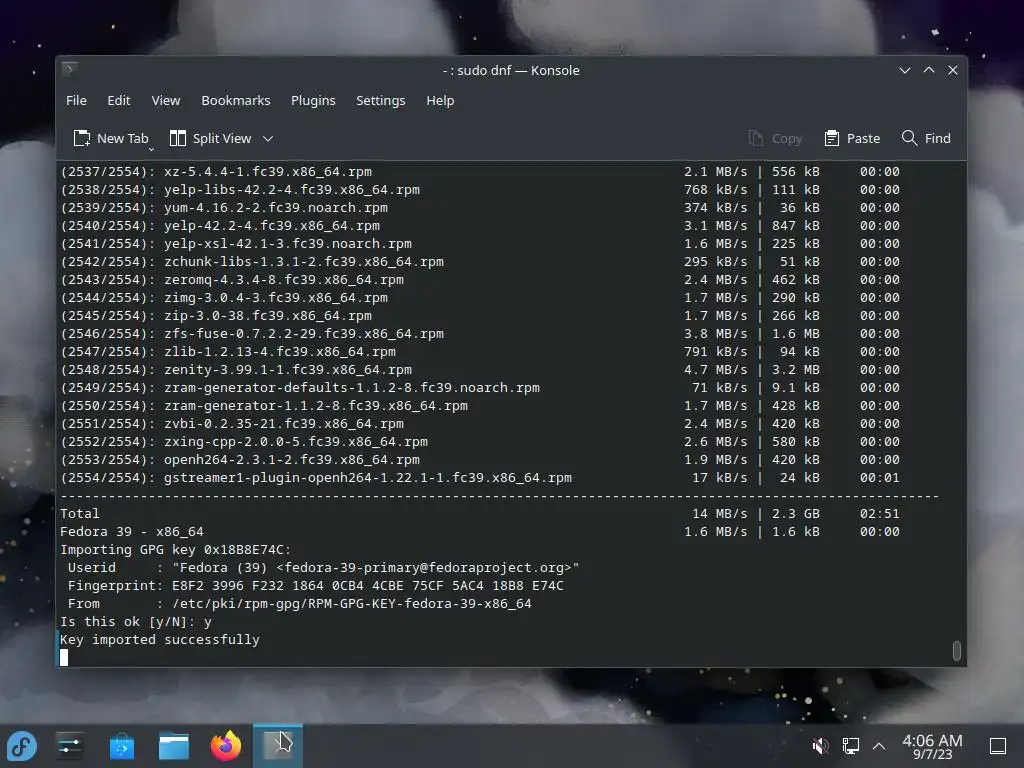
Task: Click the Konsole window menu icon in title bar
Action: coord(70,69)
